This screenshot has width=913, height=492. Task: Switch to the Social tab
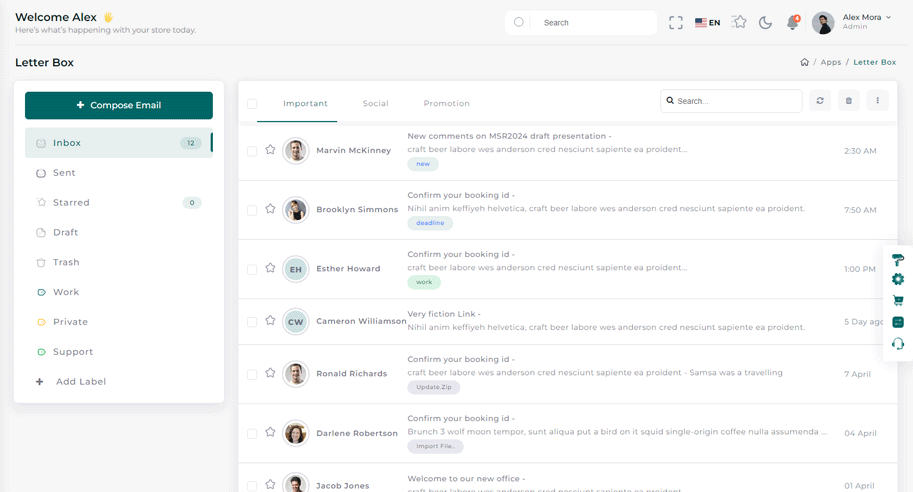coord(375,104)
